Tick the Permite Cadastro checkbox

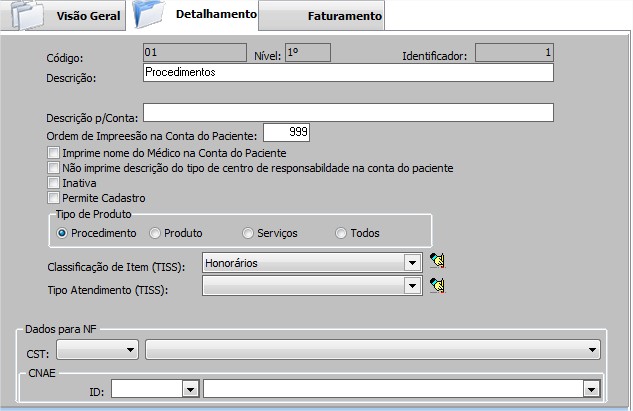coord(53,198)
